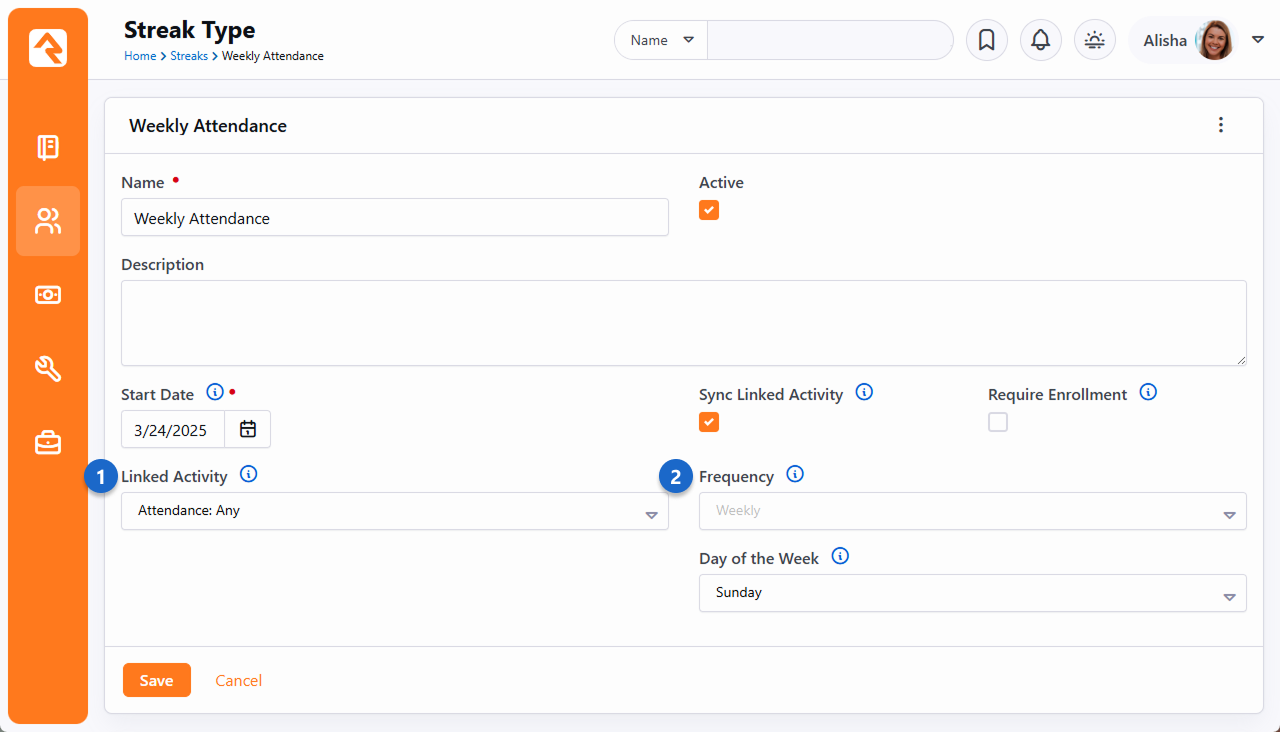Open the notifications bell icon
1280x732 pixels.
point(1040,40)
